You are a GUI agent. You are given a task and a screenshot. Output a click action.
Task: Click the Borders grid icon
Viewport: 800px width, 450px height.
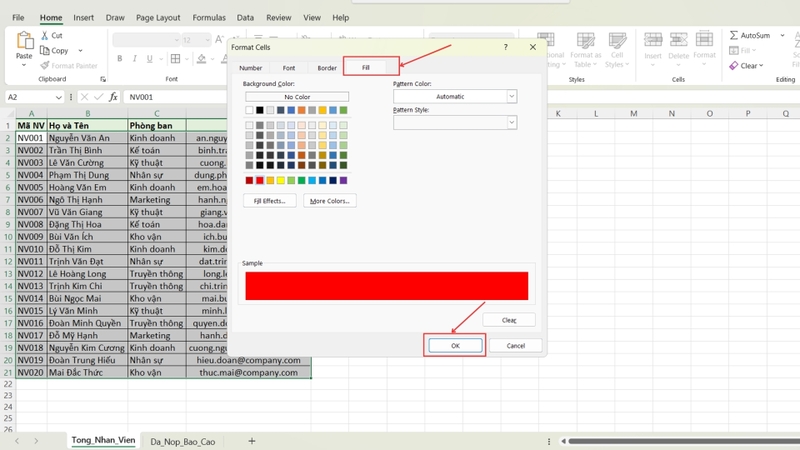pyautogui.click(x=176, y=59)
